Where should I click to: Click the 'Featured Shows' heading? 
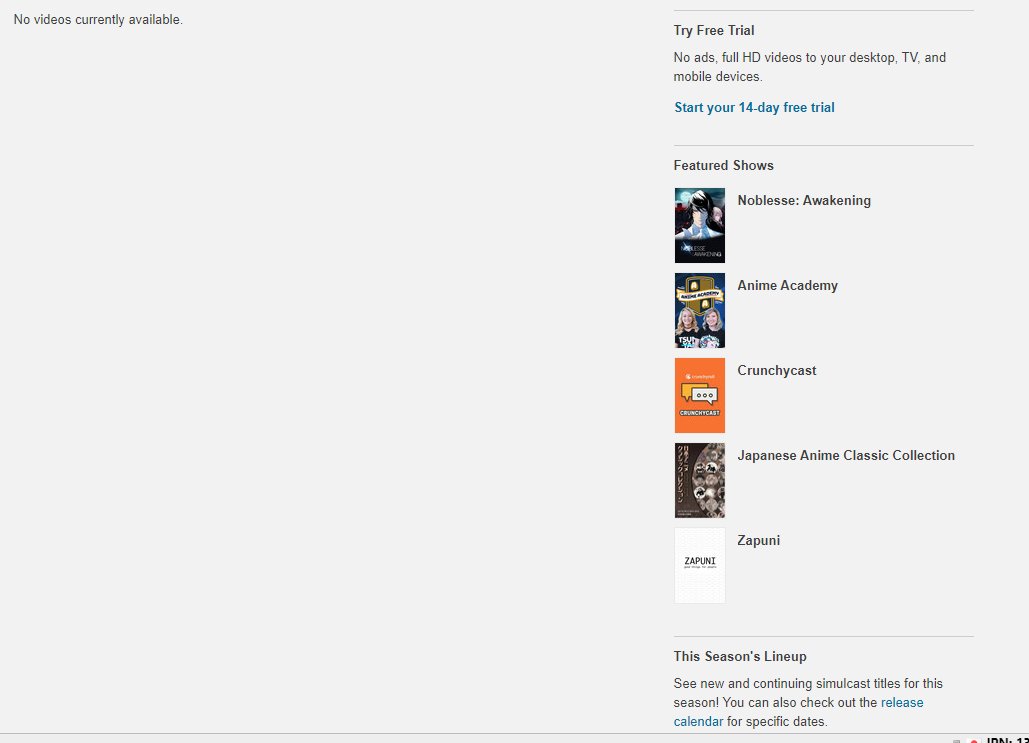coord(723,165)
